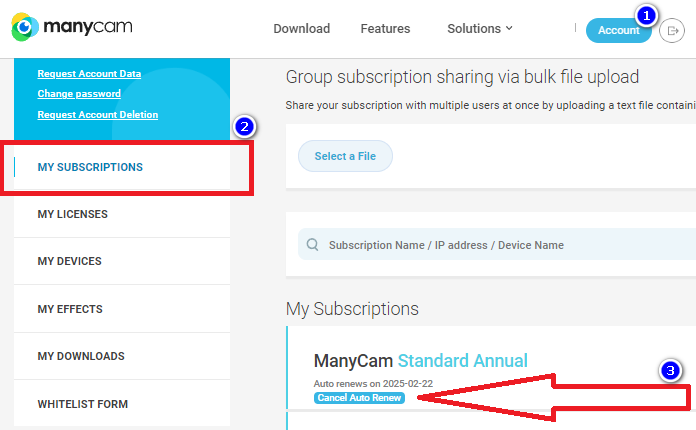Expand the Solutions dropdown menu
Viewport: 696px width, 430px height.
480,28
